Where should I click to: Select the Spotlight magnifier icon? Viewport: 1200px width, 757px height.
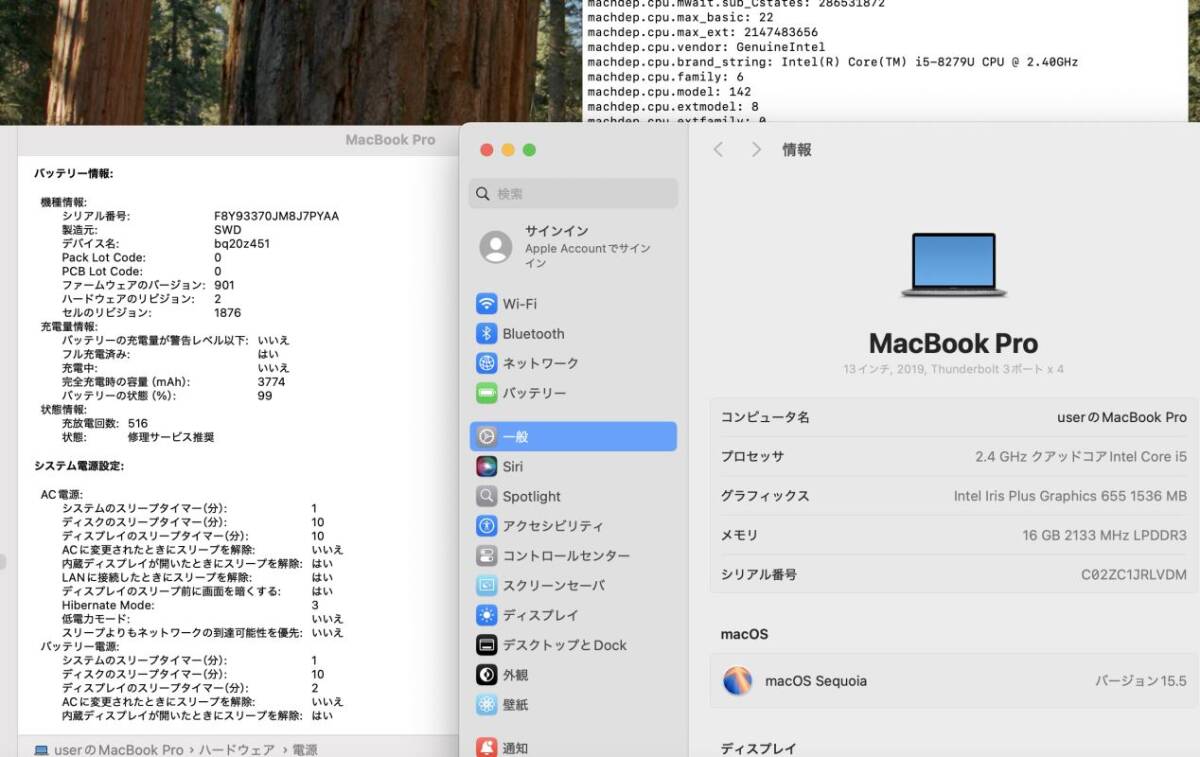click(487, 496)
